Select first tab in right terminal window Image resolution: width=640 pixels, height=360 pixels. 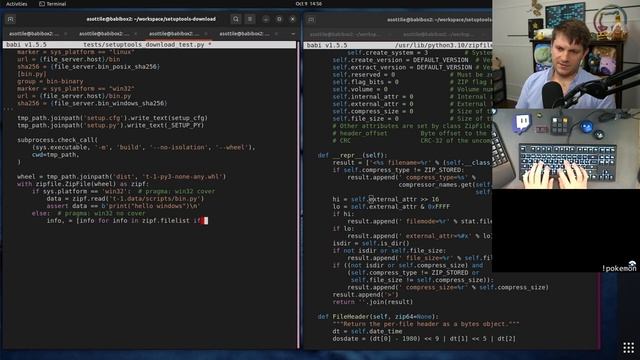point(344,35)
